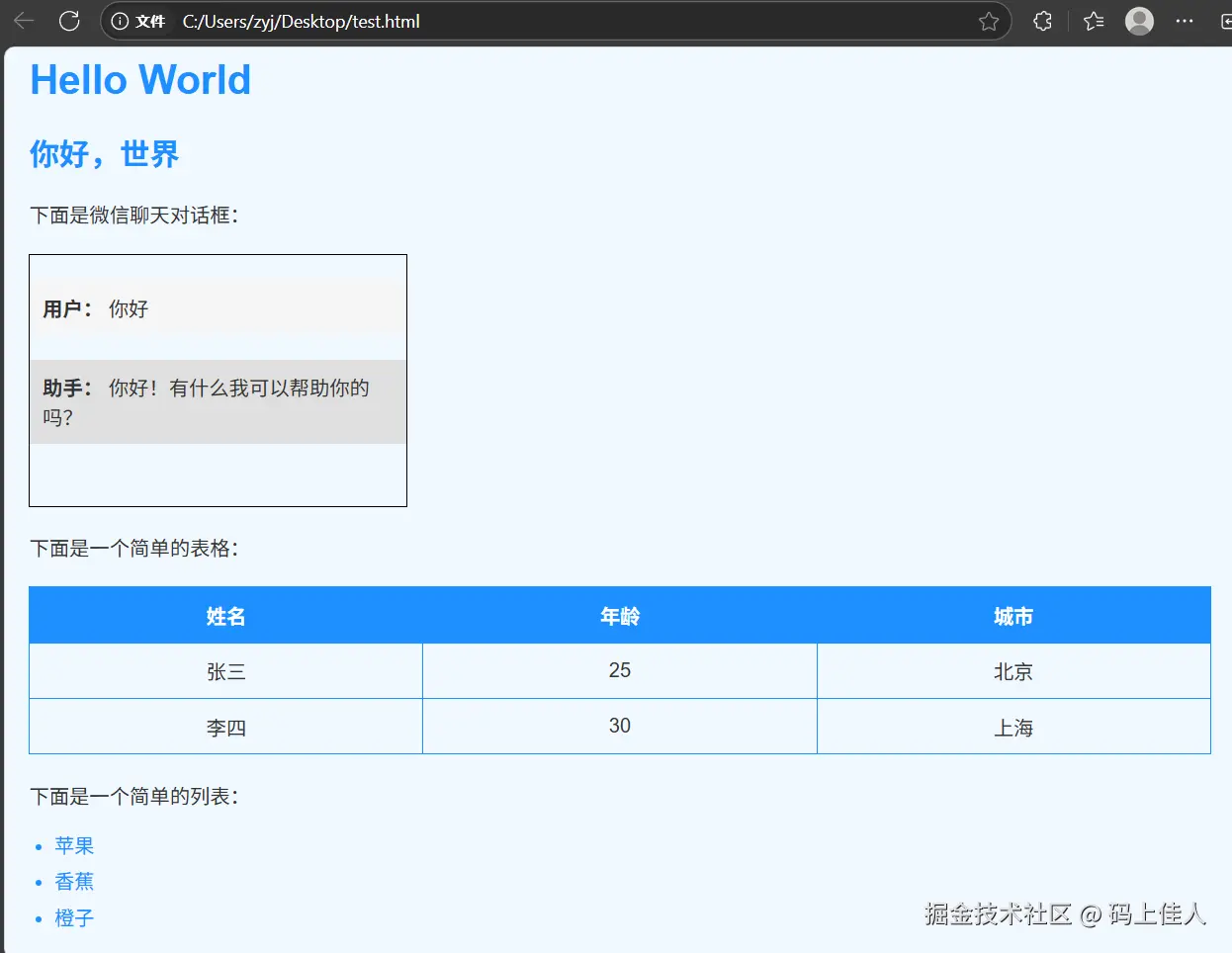Click the 上海 table cell
This screenshot has width=1232, height=953.
(1013, 727)
